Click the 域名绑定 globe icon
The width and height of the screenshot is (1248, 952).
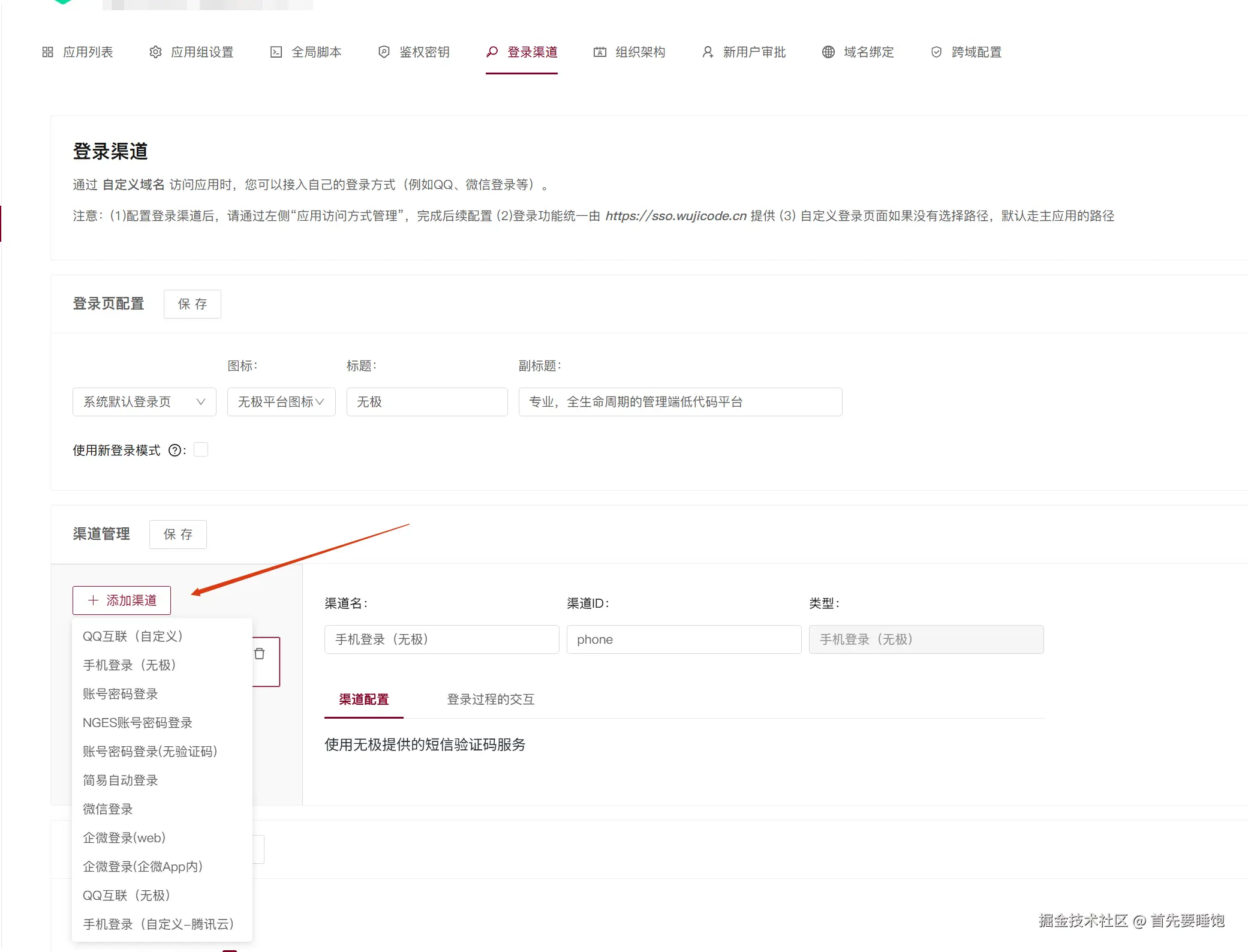click(828, 52)
